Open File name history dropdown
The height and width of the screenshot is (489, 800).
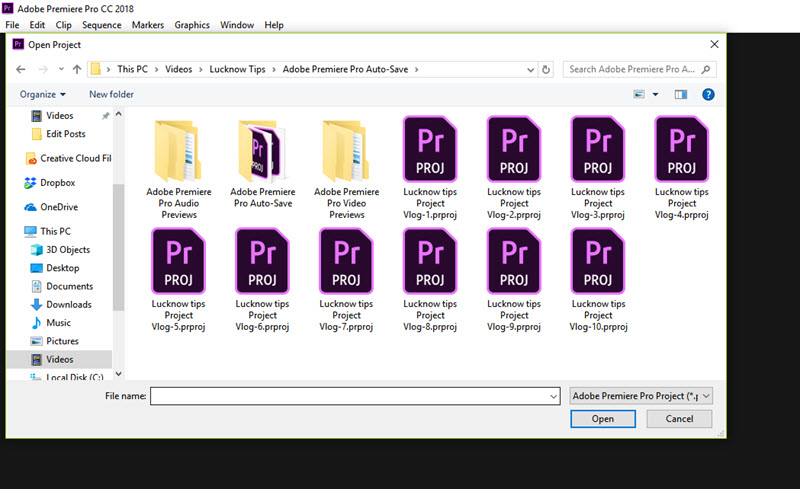[554, 396]
